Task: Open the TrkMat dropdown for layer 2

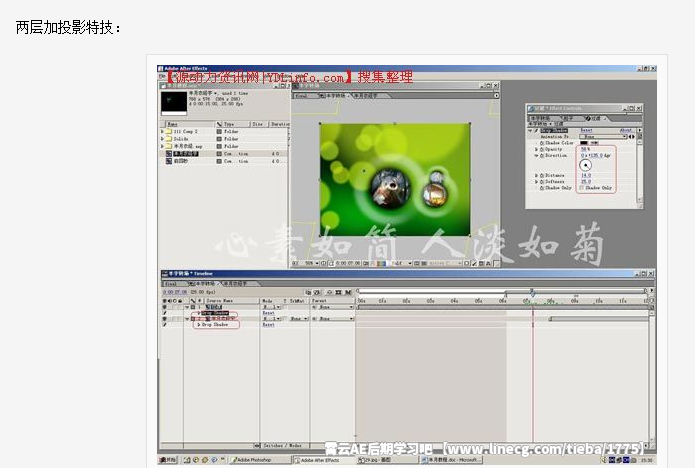Action: (x=299, y=319)
